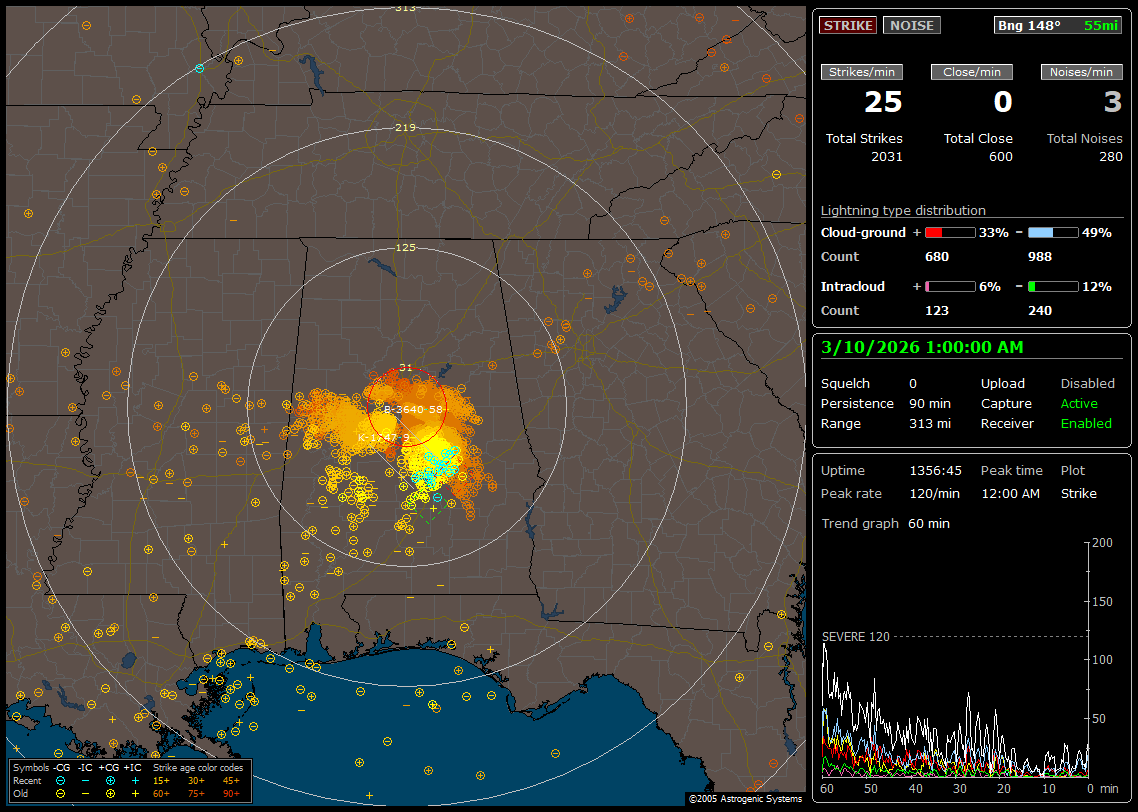Image resolution: width=1138 pixels, height=812 pixels.
Task: Click the Close/min label button
Action: pos(971,72)
